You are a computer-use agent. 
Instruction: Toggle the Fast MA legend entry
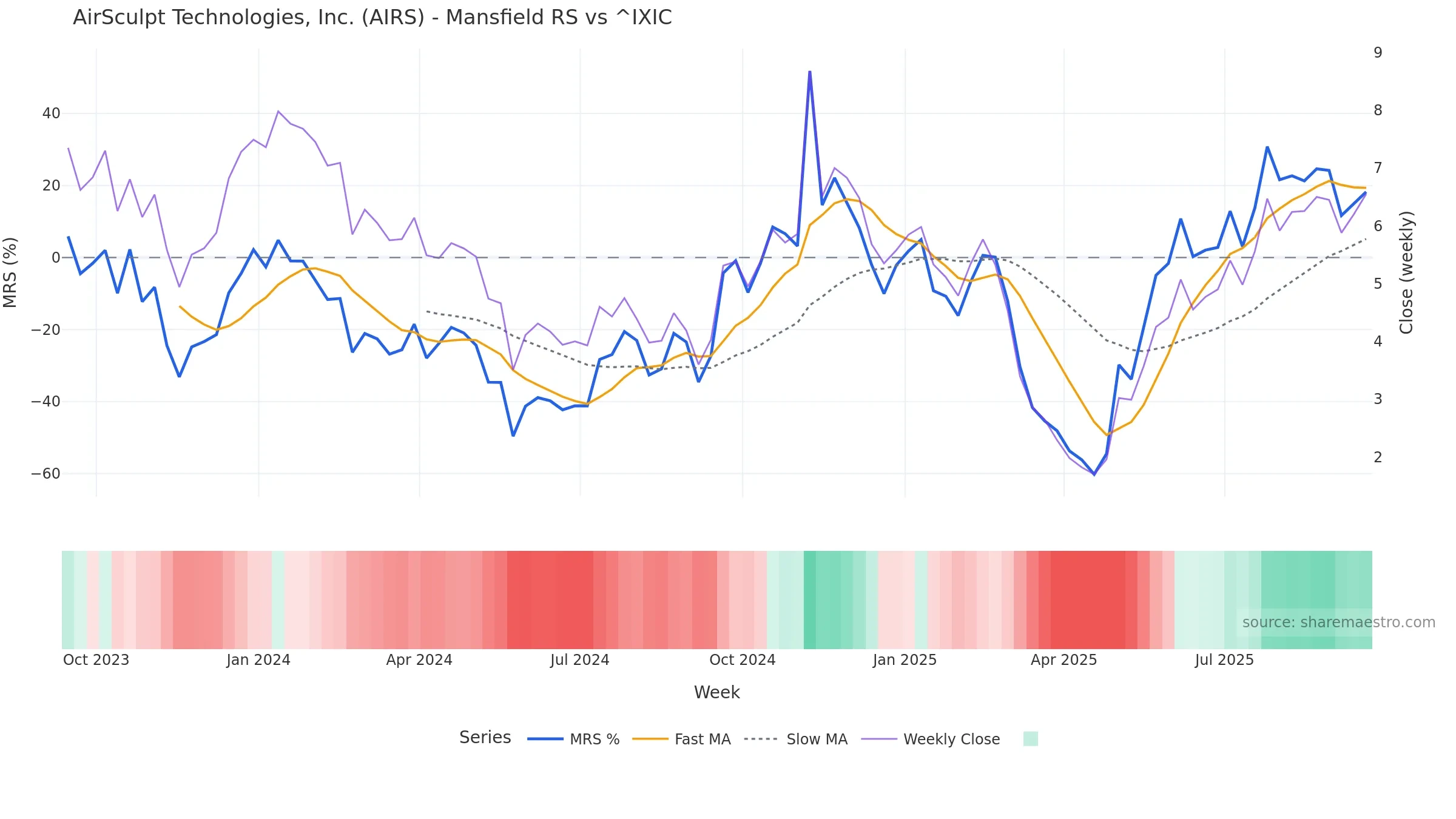click(681, 739)
